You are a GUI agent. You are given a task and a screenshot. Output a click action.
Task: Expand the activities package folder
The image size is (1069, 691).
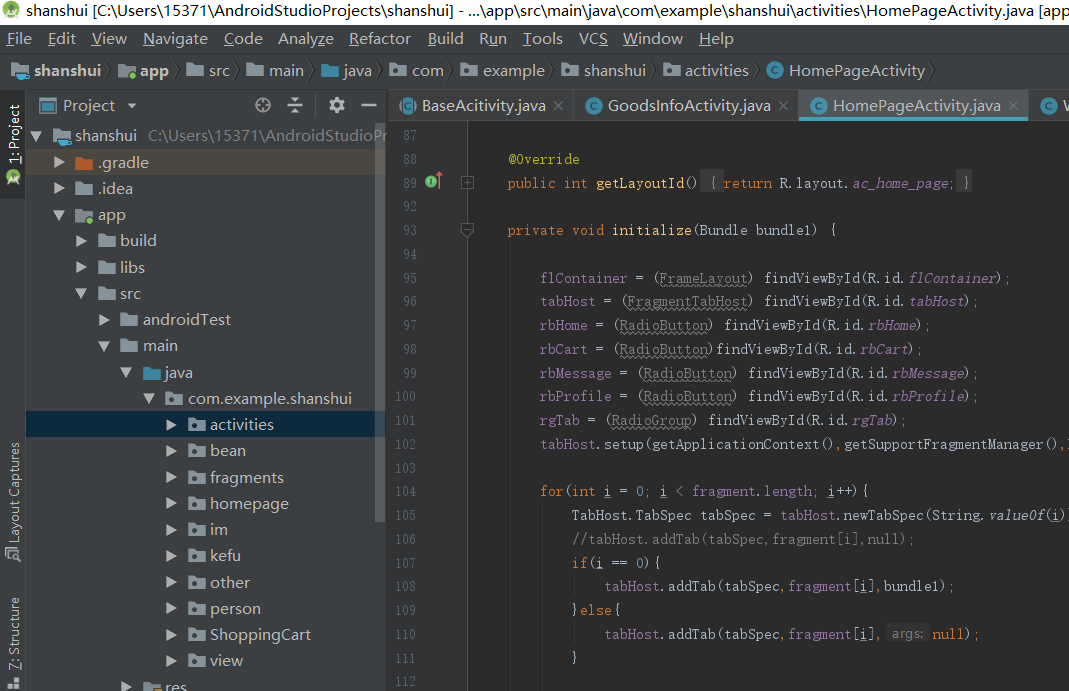[x=172, y=425]
